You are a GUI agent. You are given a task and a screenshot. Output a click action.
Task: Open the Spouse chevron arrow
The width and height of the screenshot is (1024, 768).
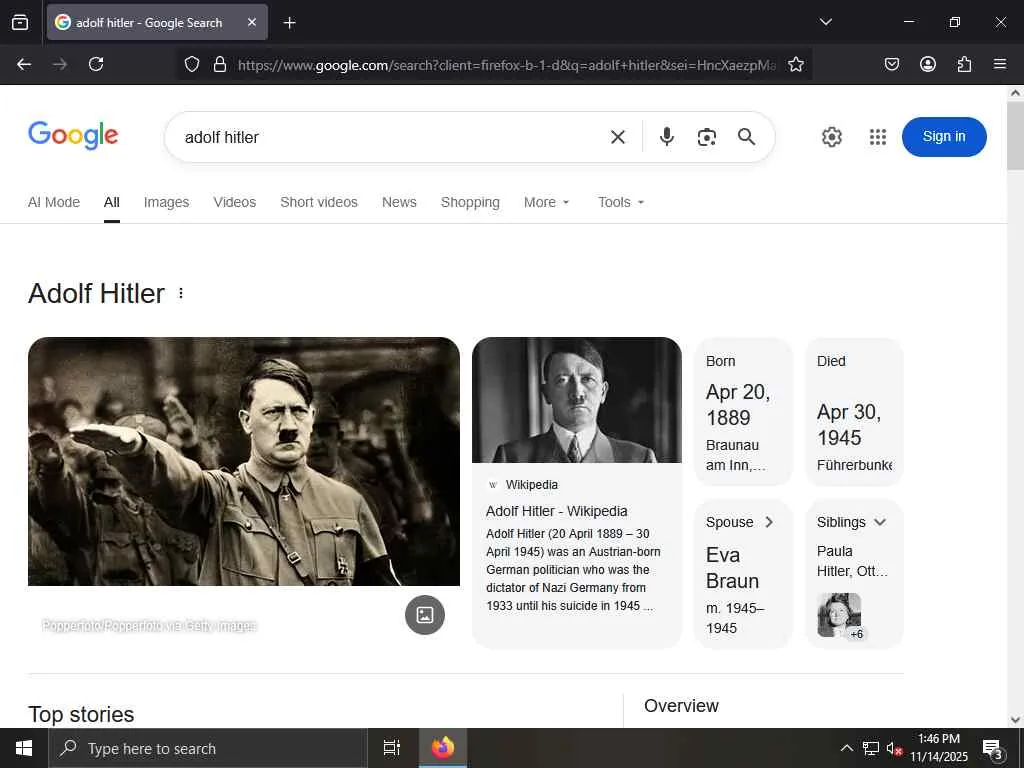(x=769, y=522)
